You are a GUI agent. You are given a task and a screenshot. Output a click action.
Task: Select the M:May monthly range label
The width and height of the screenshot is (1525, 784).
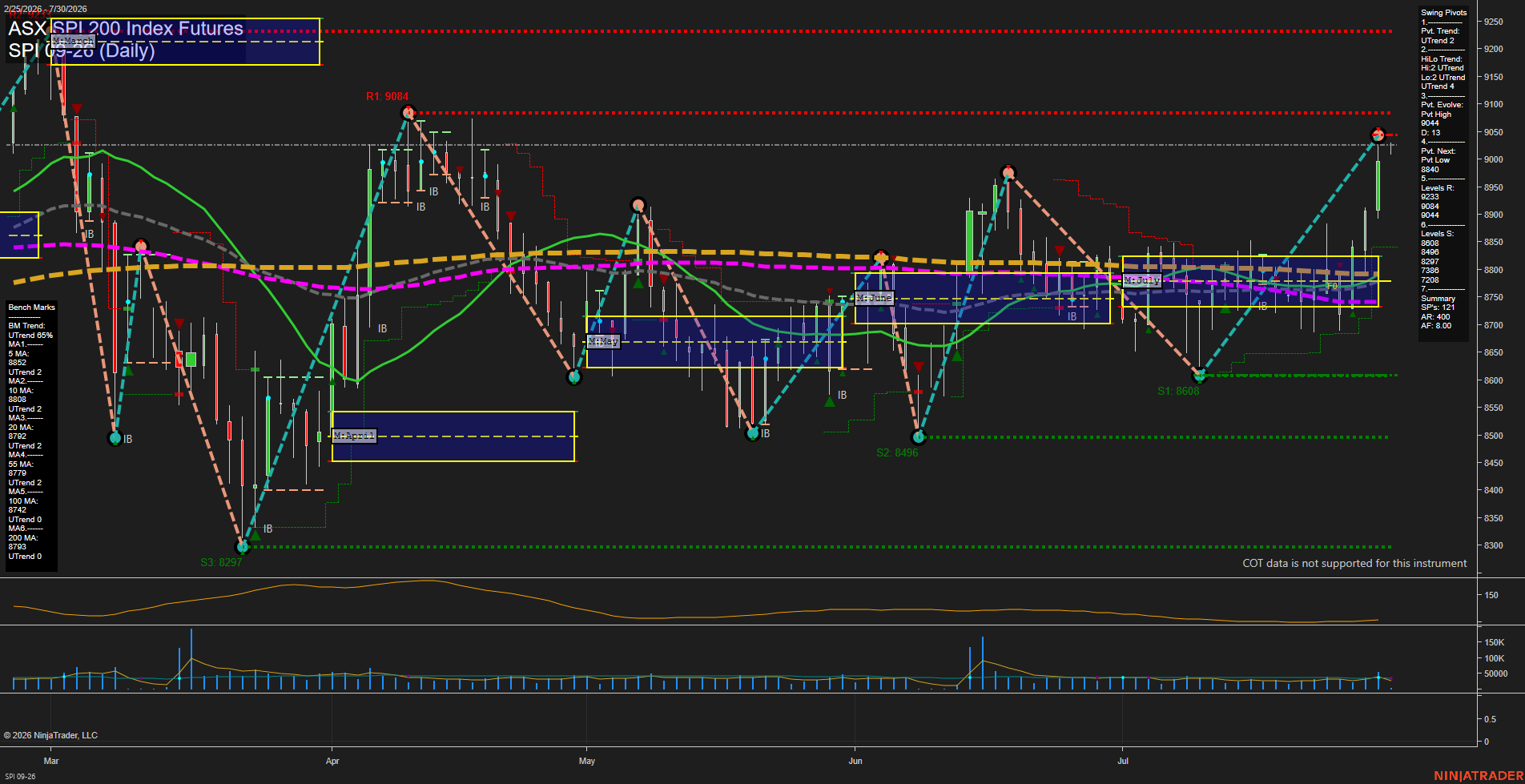[x=603, y=341]
